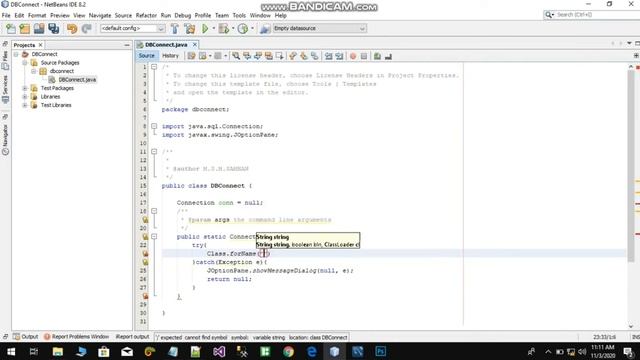This screenshot has height=360, width=640.
Task: Open Report Problems Window
Action: point(76,337)
